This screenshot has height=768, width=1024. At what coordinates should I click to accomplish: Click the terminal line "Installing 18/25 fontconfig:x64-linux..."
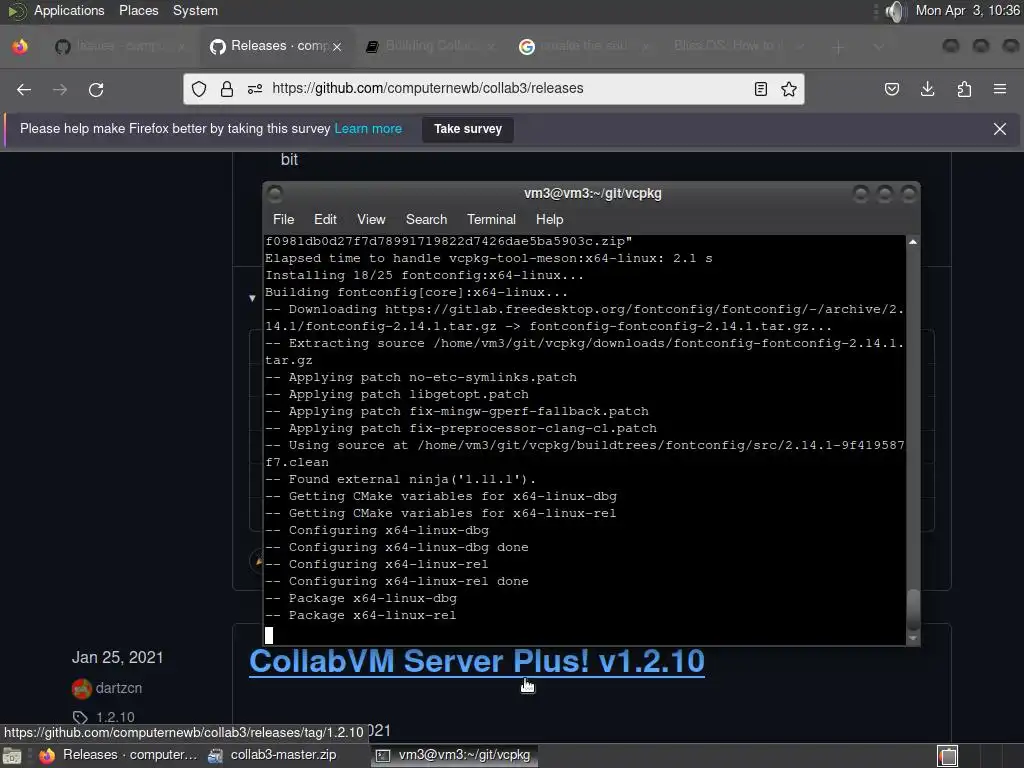tap(424, 276)
